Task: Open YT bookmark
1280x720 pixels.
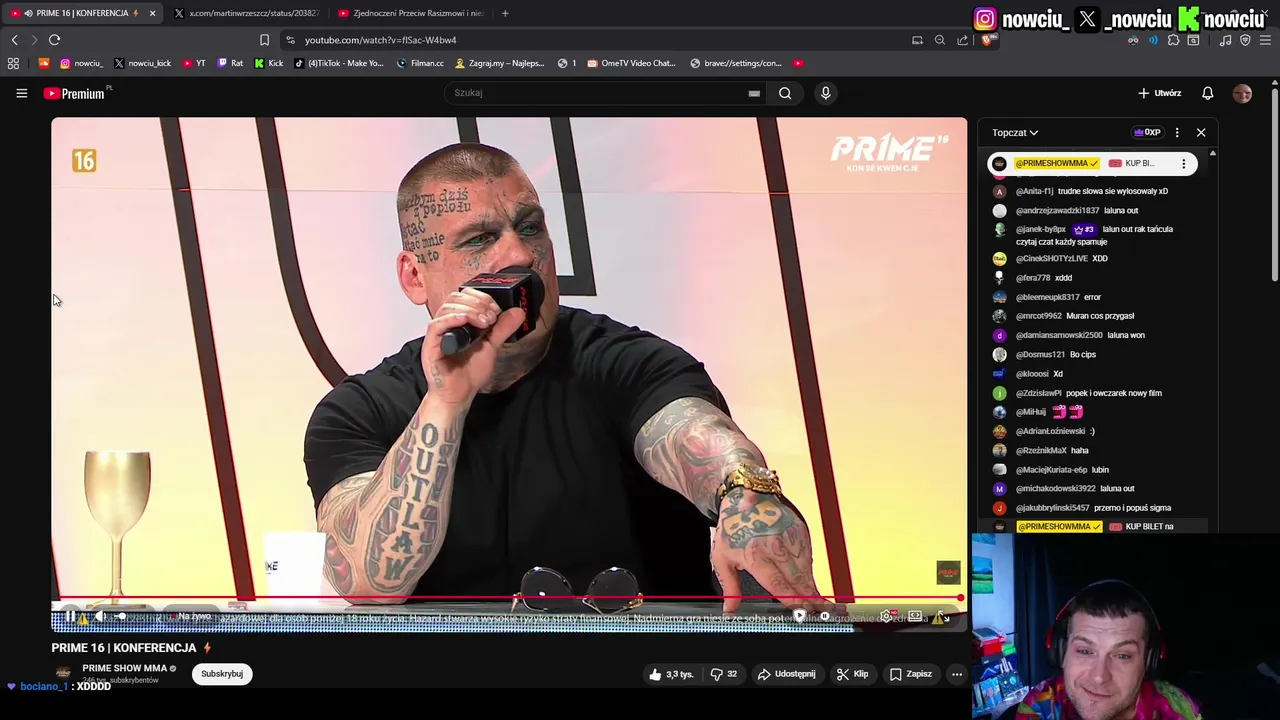Action: pyautogui.click(x=194, y=63)
